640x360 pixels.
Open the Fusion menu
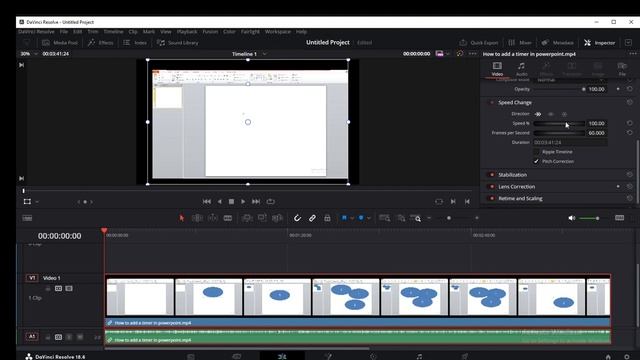[210, 31]
